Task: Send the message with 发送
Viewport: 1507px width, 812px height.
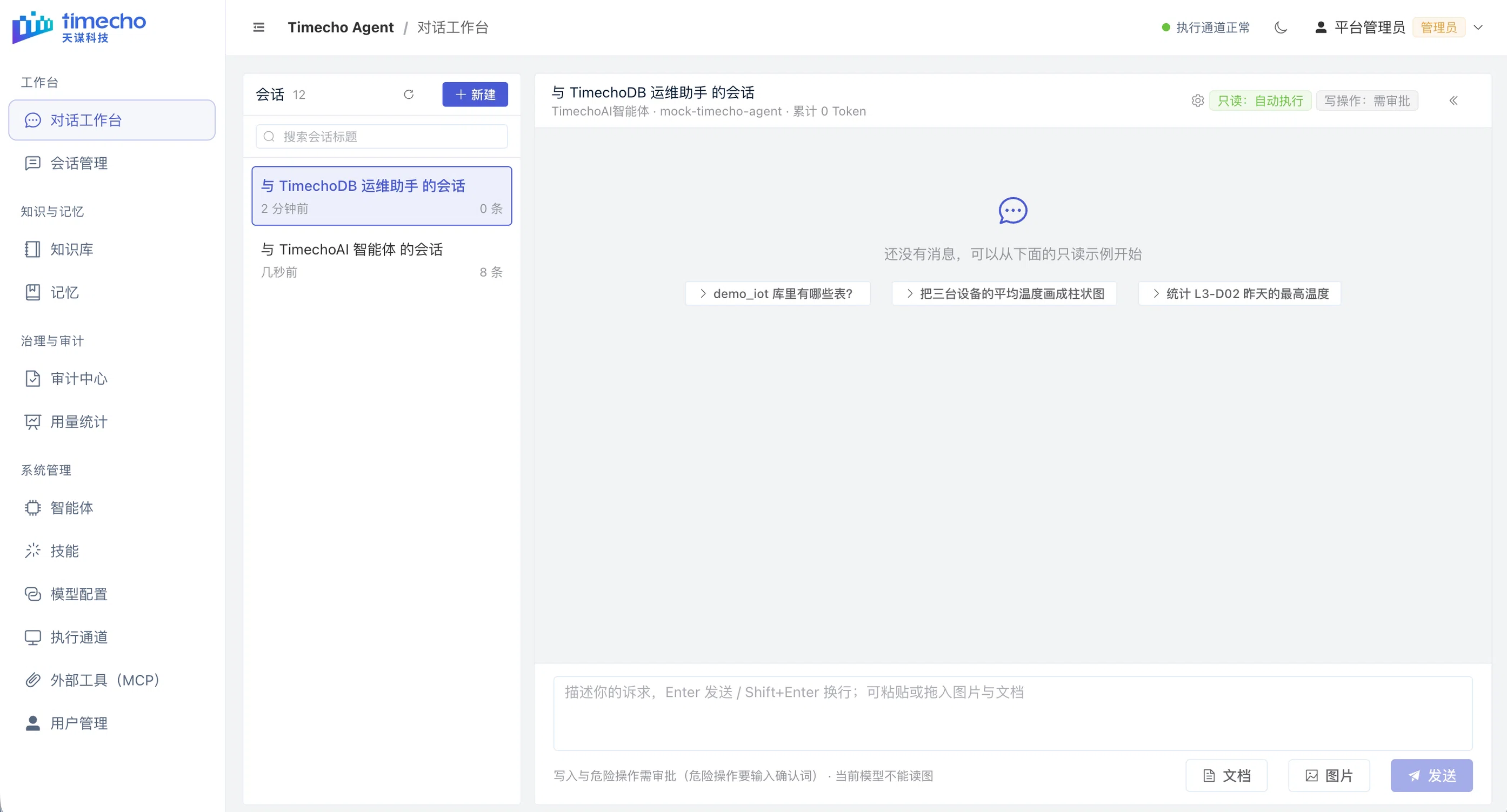Action: (x=1431, y=775)
